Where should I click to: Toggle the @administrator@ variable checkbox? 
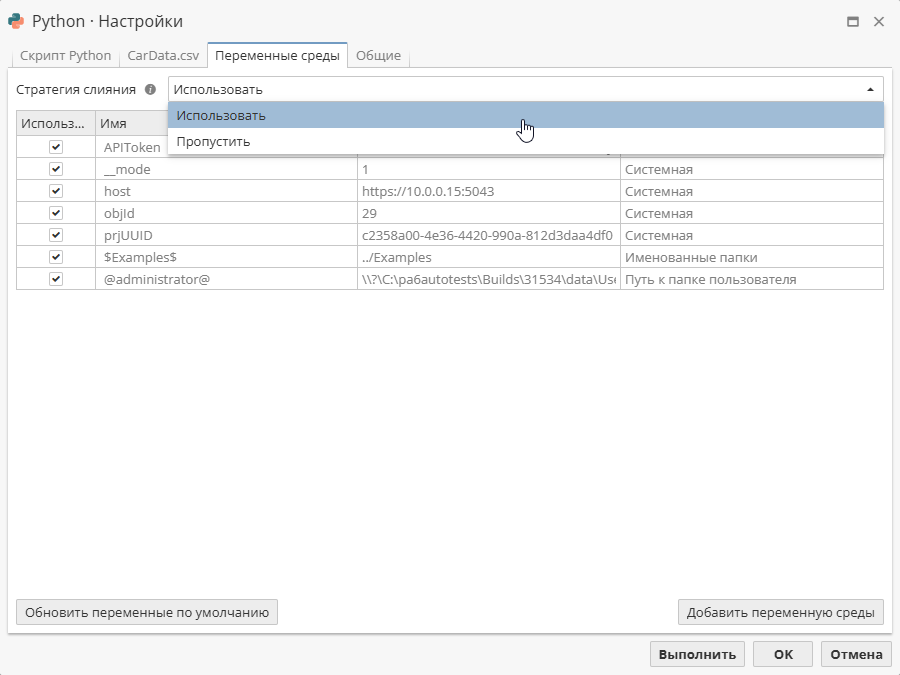tap(55, 279)
